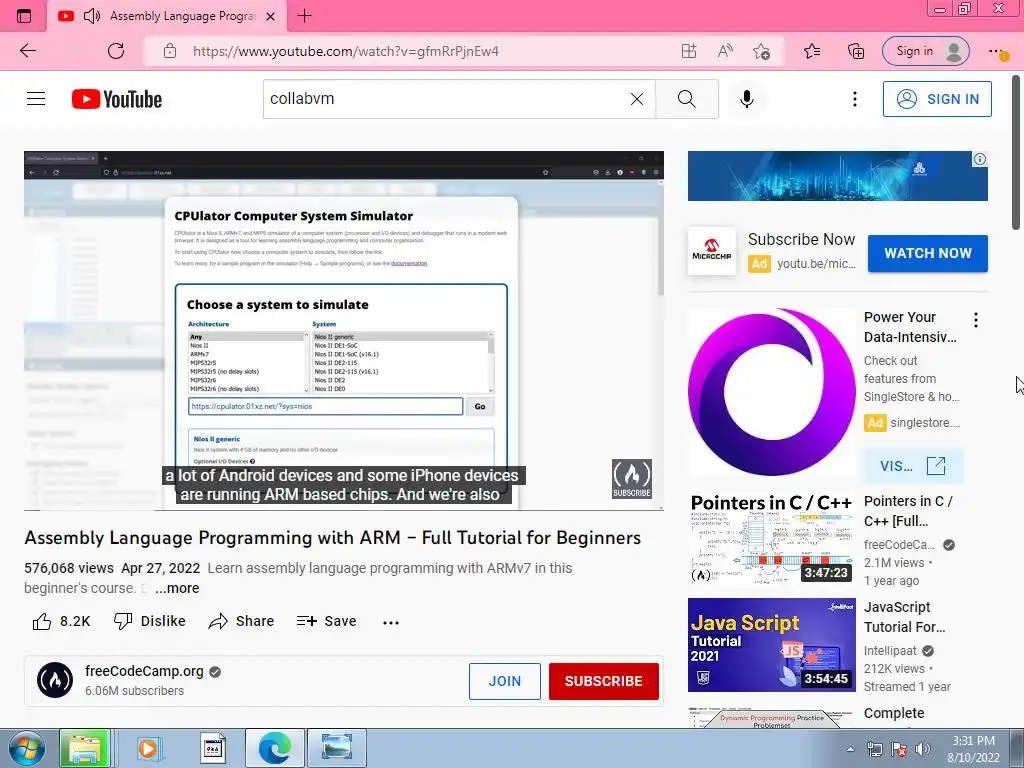1024x768 pixels.
Task: Open SingleStore ad options menu
Action: tap(976, 320)
